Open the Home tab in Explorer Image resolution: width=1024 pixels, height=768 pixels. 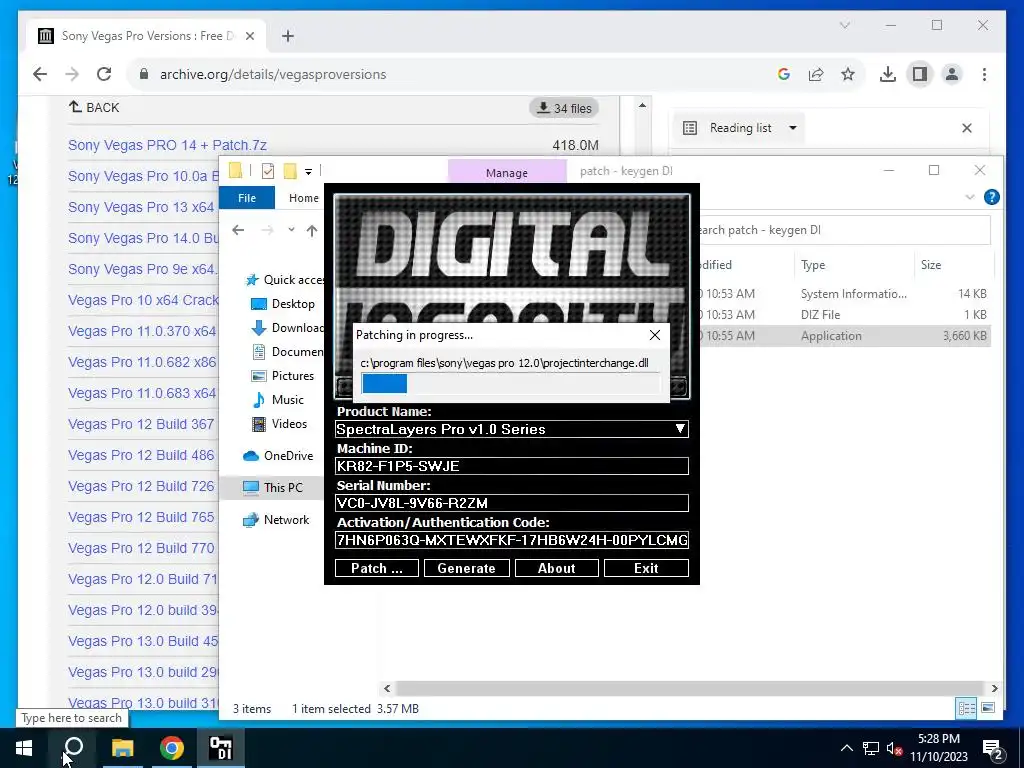point(304,198)
